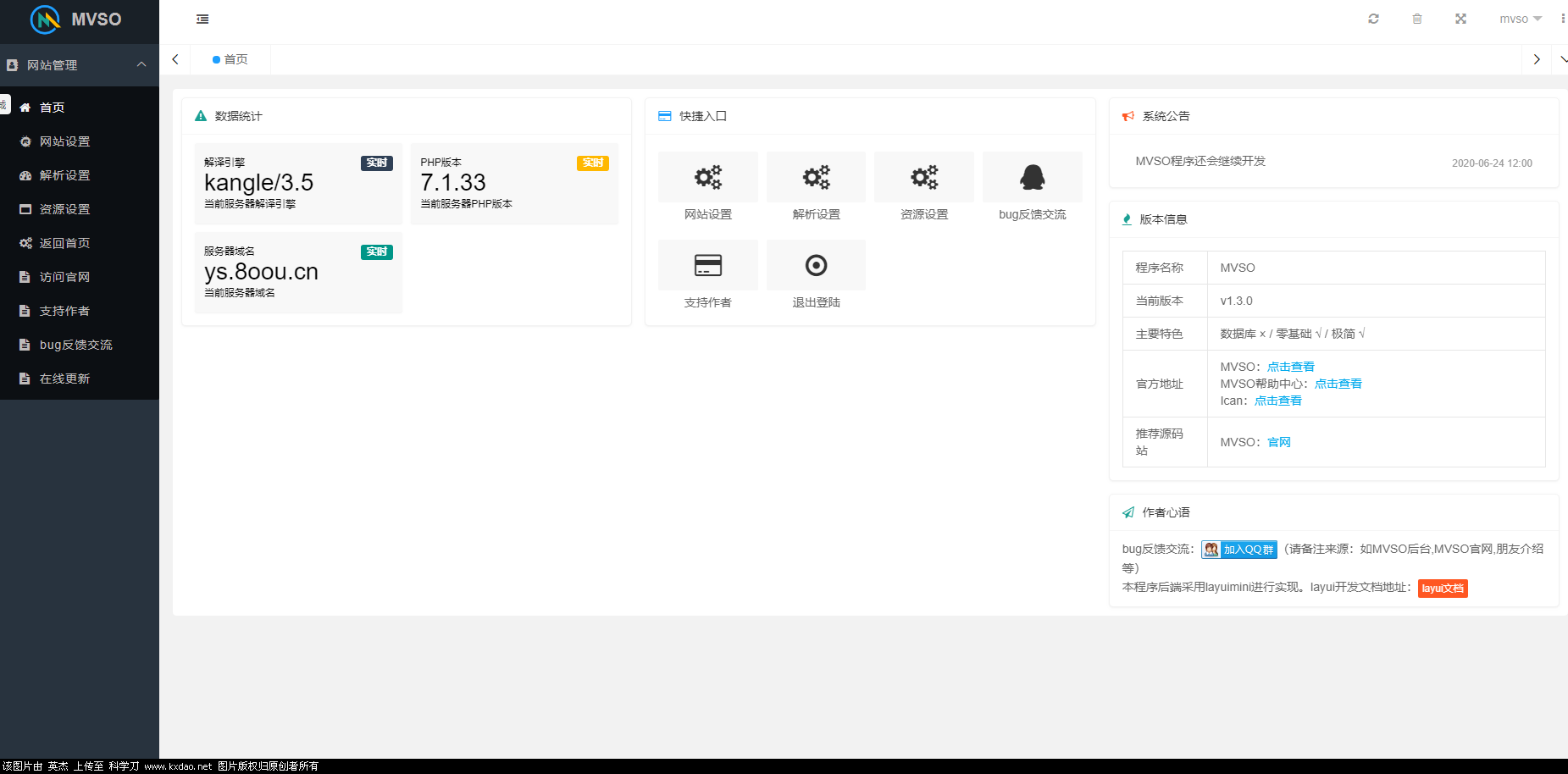The height and width of the screenshot is (774, 1568).
Task: Click the 作者心语 paper plane icon
Action: point(1128,512)
